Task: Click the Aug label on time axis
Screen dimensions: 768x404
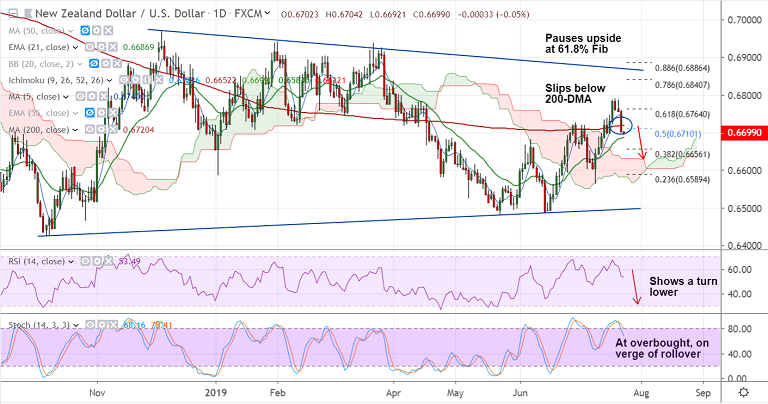Action: point(641,393)
